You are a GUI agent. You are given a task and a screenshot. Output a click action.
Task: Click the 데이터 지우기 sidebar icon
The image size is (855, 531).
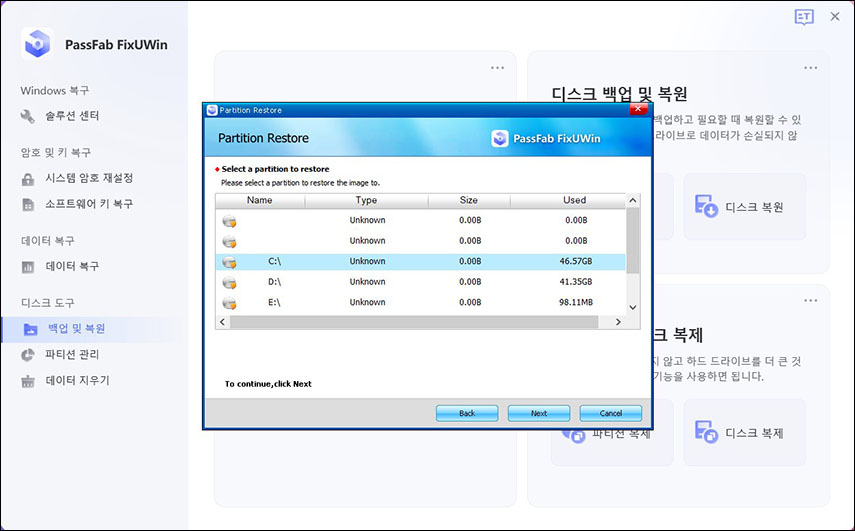click(28, 381)
